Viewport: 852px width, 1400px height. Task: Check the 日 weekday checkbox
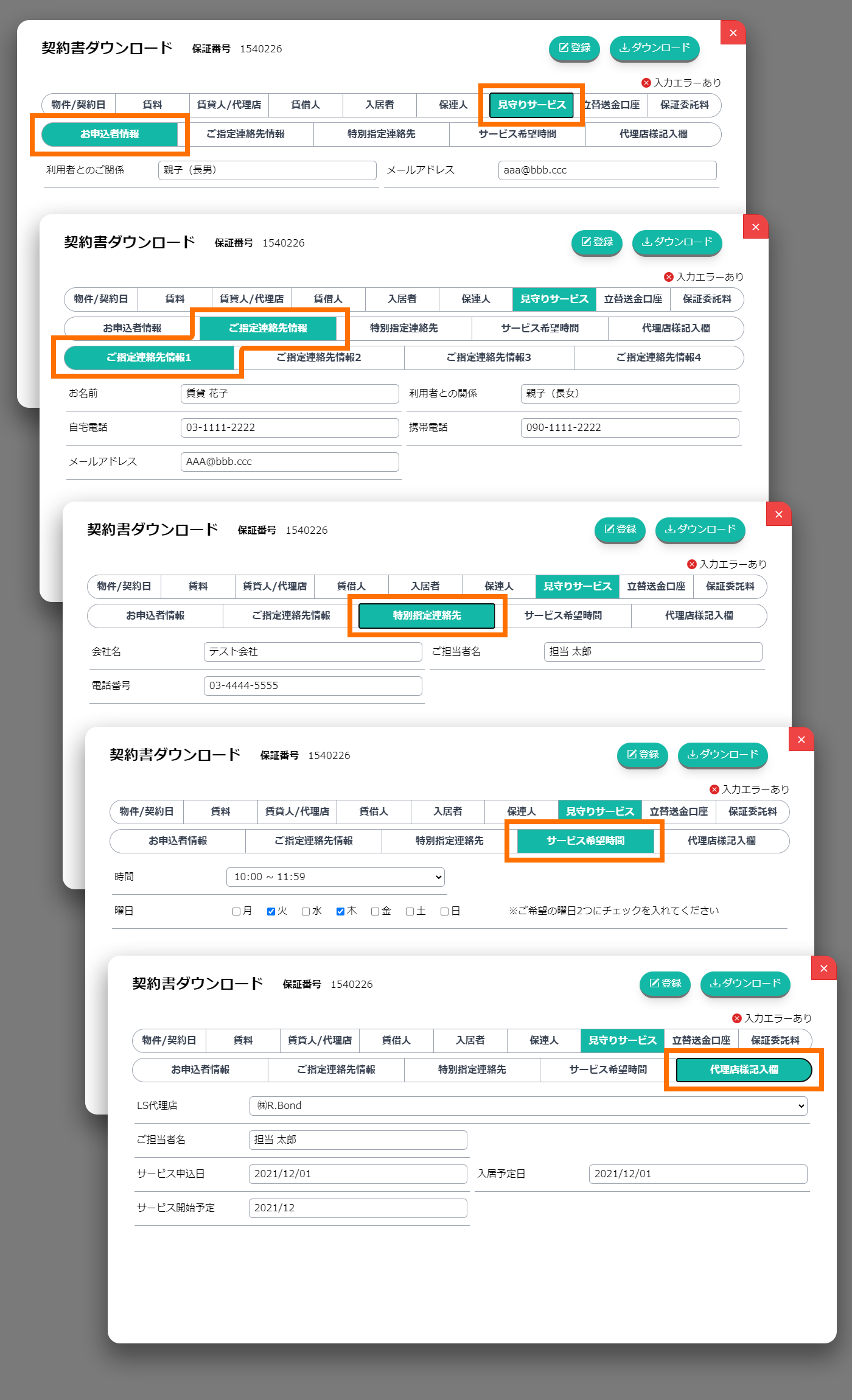pyautogui.click(x=445, y=911)
